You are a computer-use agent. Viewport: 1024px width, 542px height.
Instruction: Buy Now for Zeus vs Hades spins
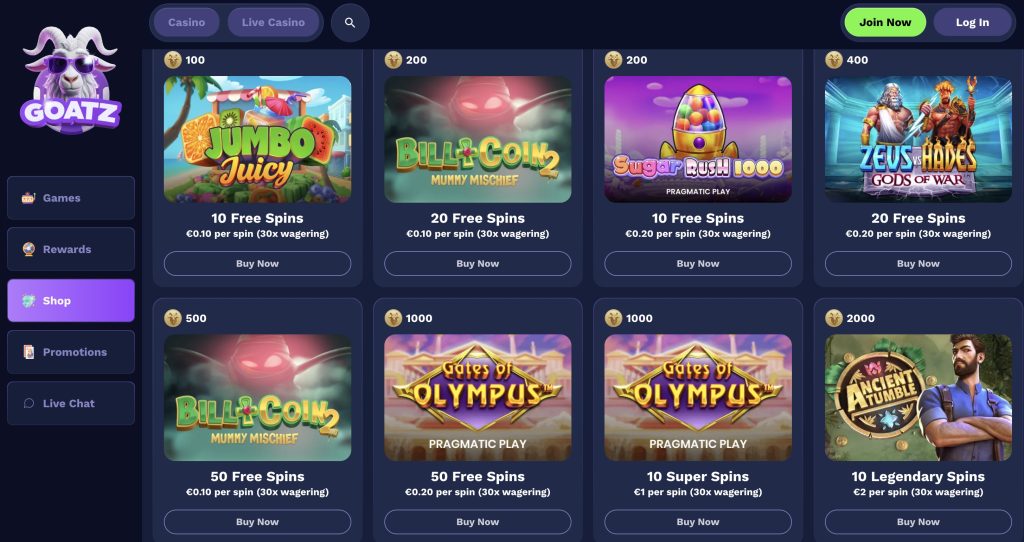pos(918,264)
